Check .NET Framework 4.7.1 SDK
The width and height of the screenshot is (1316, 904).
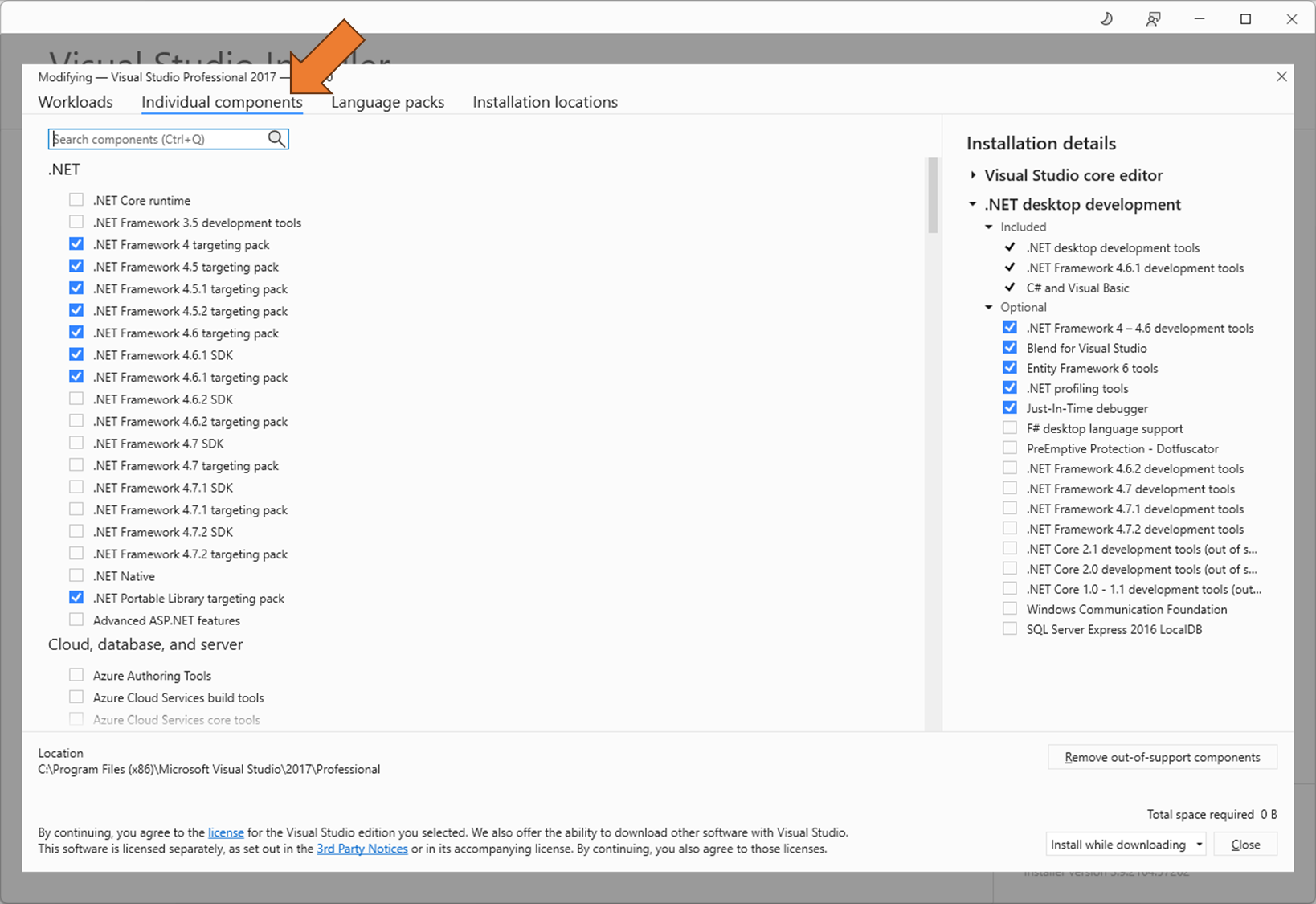click(76, 487)
